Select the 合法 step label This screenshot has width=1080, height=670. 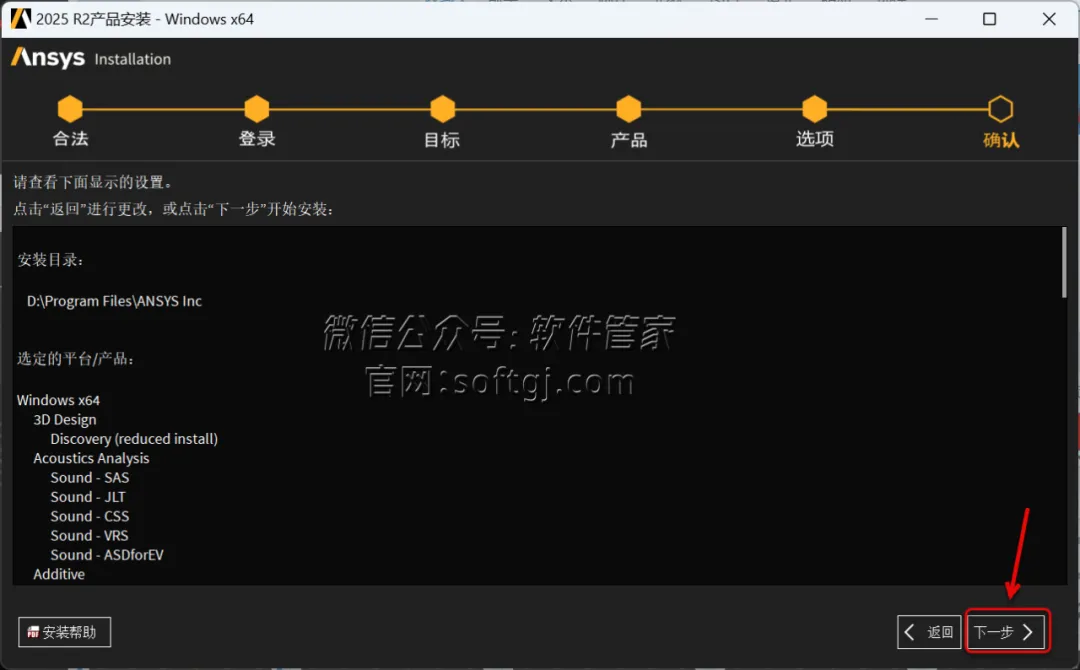point(71,138)
